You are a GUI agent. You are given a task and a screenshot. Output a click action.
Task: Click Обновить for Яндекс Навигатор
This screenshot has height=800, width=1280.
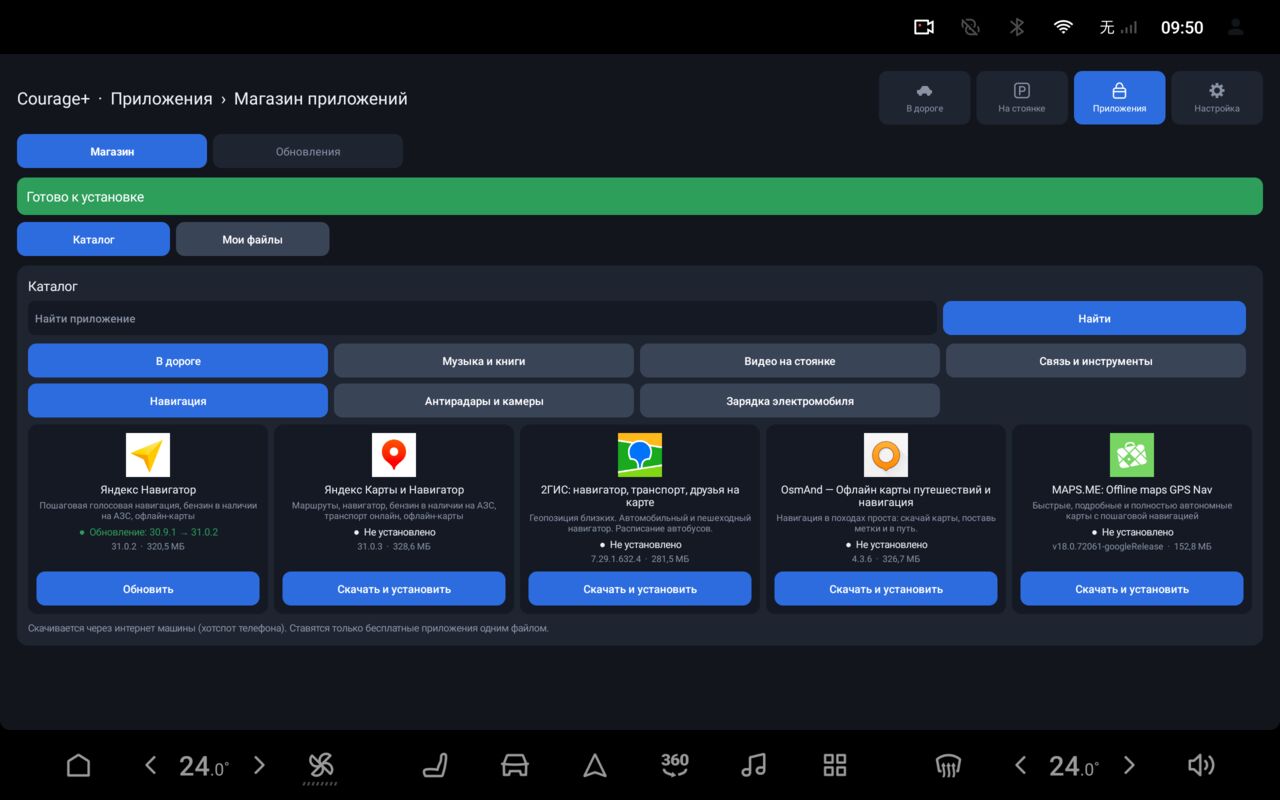coord(148,589)
